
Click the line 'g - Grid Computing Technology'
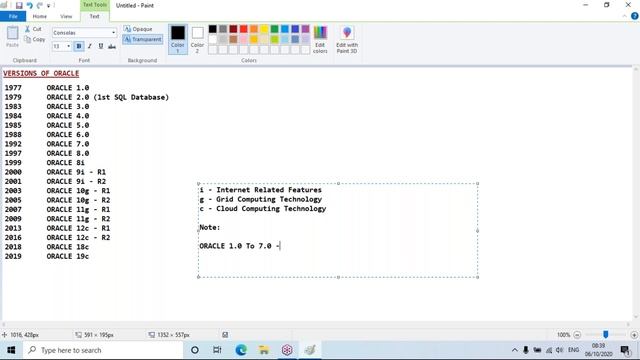point(260,199)
